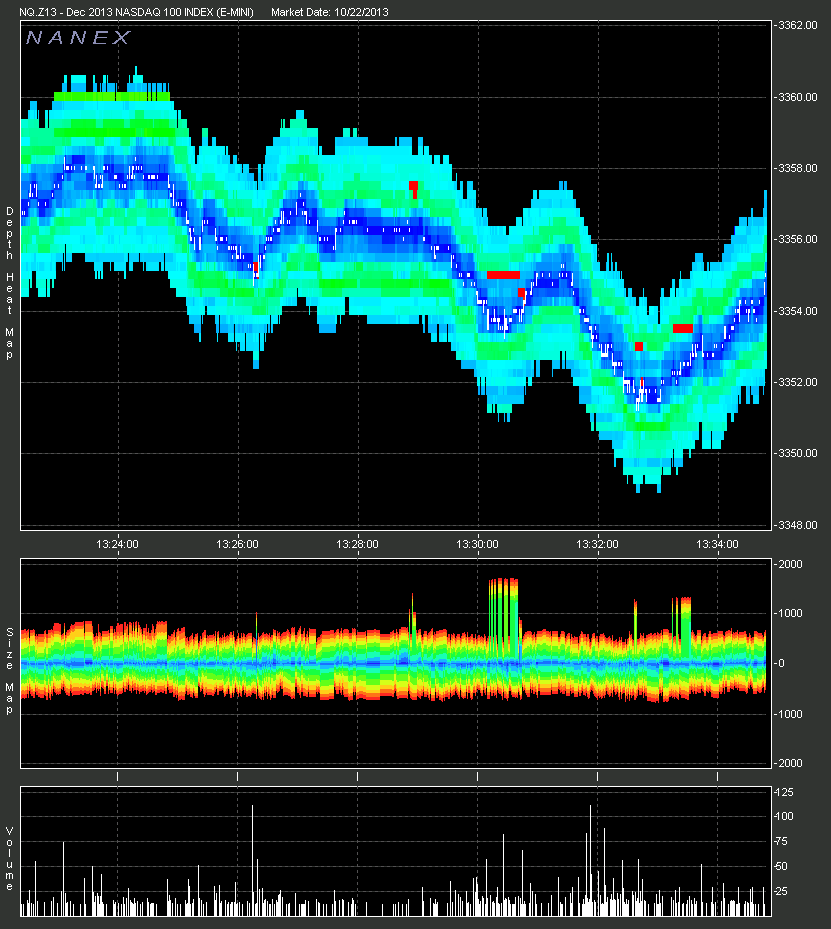Click the 3356.00 price axis label

pyautogui.click(x=797, y=239)
